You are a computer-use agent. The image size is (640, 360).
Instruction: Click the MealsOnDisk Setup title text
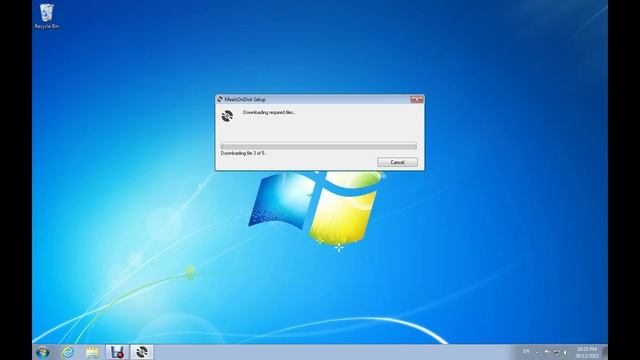click(x=245, y=99)
